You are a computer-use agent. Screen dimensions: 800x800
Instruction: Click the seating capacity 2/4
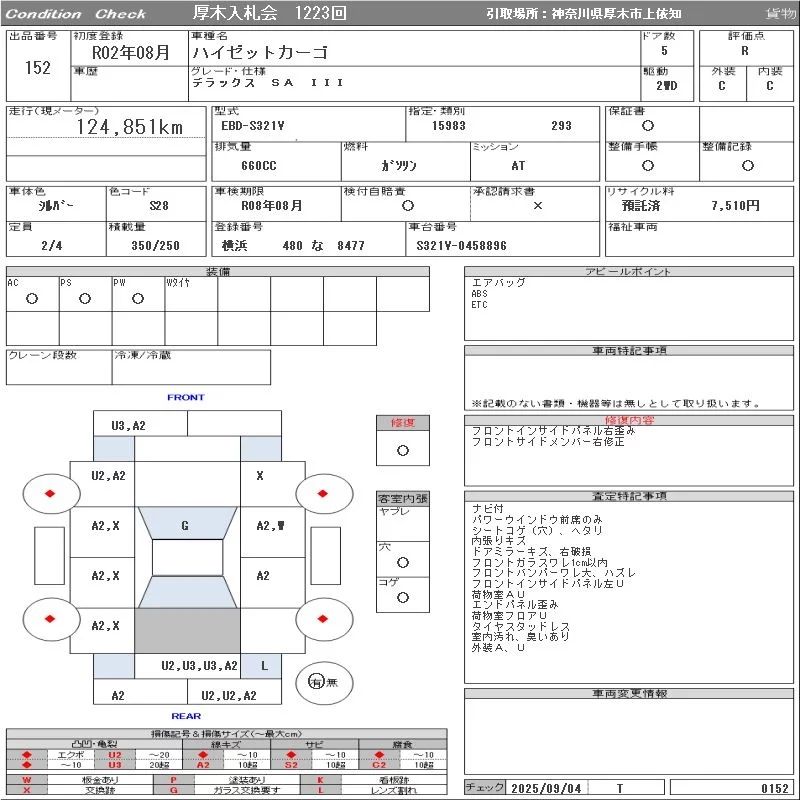(52, 246)
